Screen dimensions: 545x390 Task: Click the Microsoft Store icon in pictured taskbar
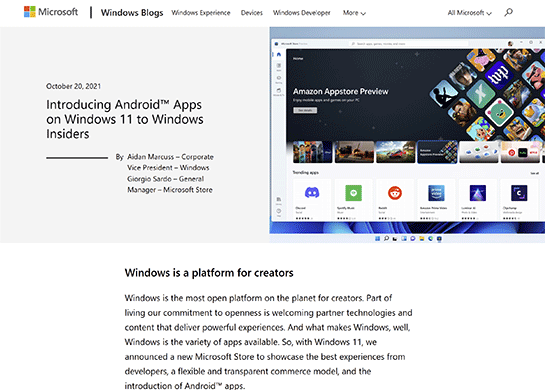[x=439, y=238]
